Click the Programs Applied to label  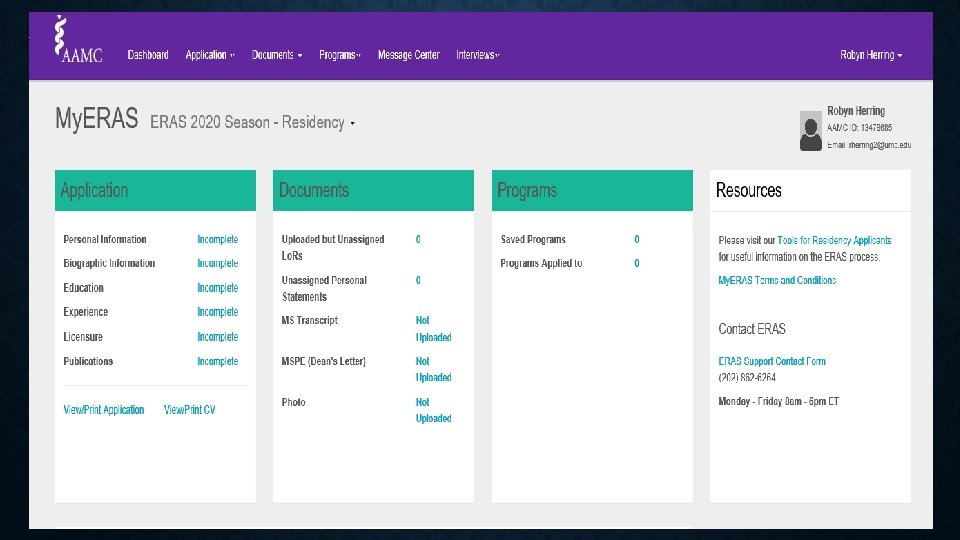[x=541, y=263]
